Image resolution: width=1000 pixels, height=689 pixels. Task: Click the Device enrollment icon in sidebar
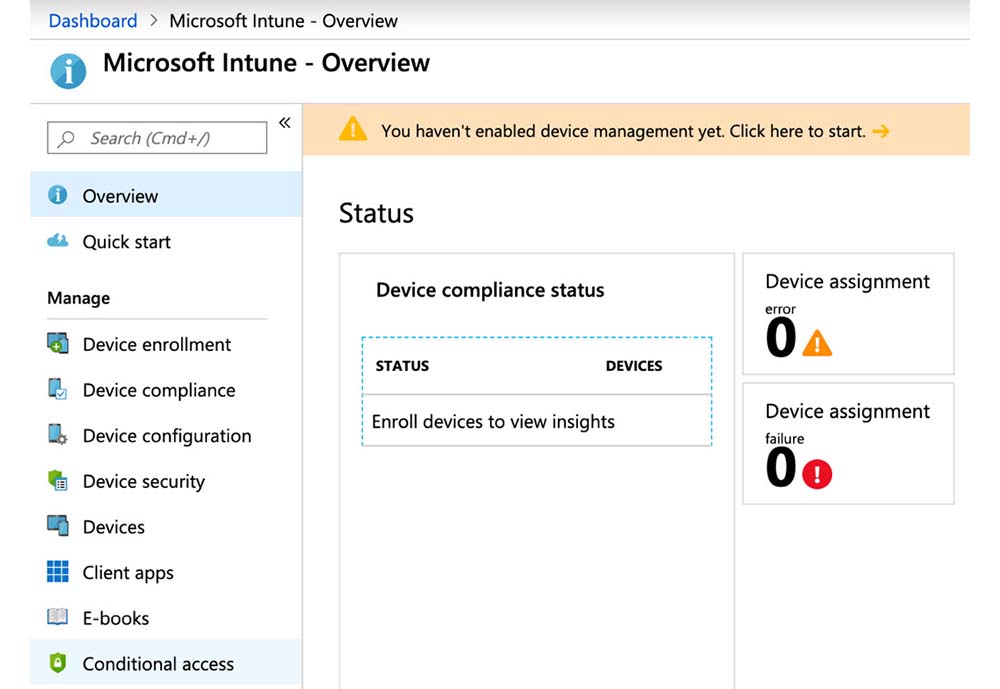tap(58, 344)
